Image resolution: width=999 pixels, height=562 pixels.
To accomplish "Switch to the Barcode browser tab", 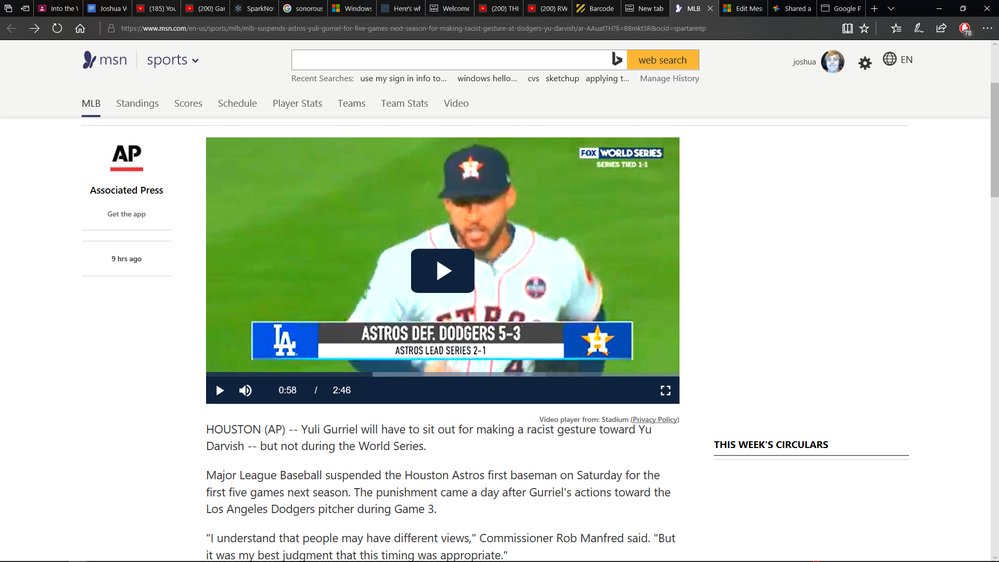I will point(596,8).
